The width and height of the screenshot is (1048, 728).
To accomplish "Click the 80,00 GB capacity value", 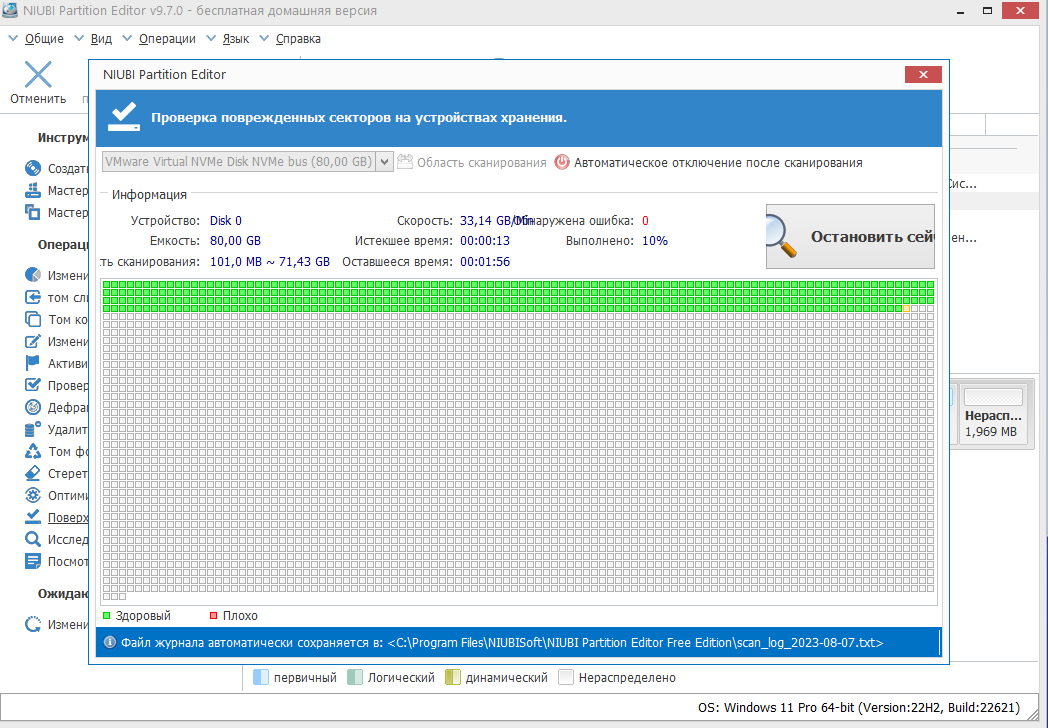I will point(235,241).
